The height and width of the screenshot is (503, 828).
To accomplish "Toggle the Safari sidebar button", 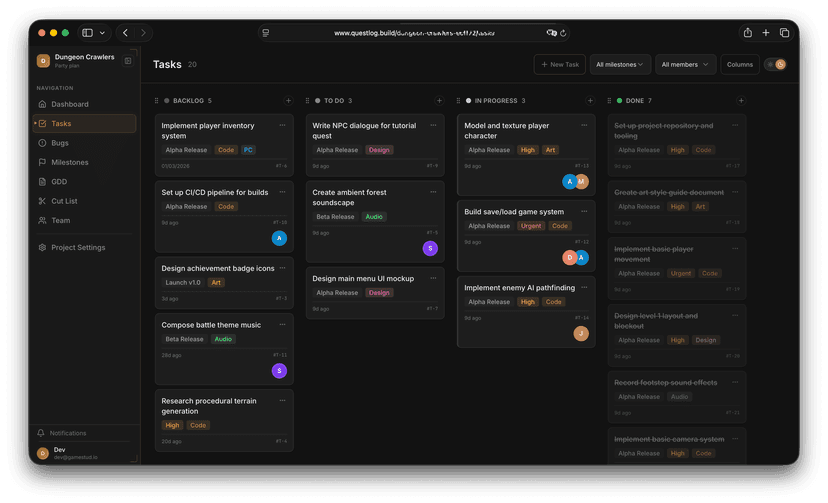I will [88, 33].
